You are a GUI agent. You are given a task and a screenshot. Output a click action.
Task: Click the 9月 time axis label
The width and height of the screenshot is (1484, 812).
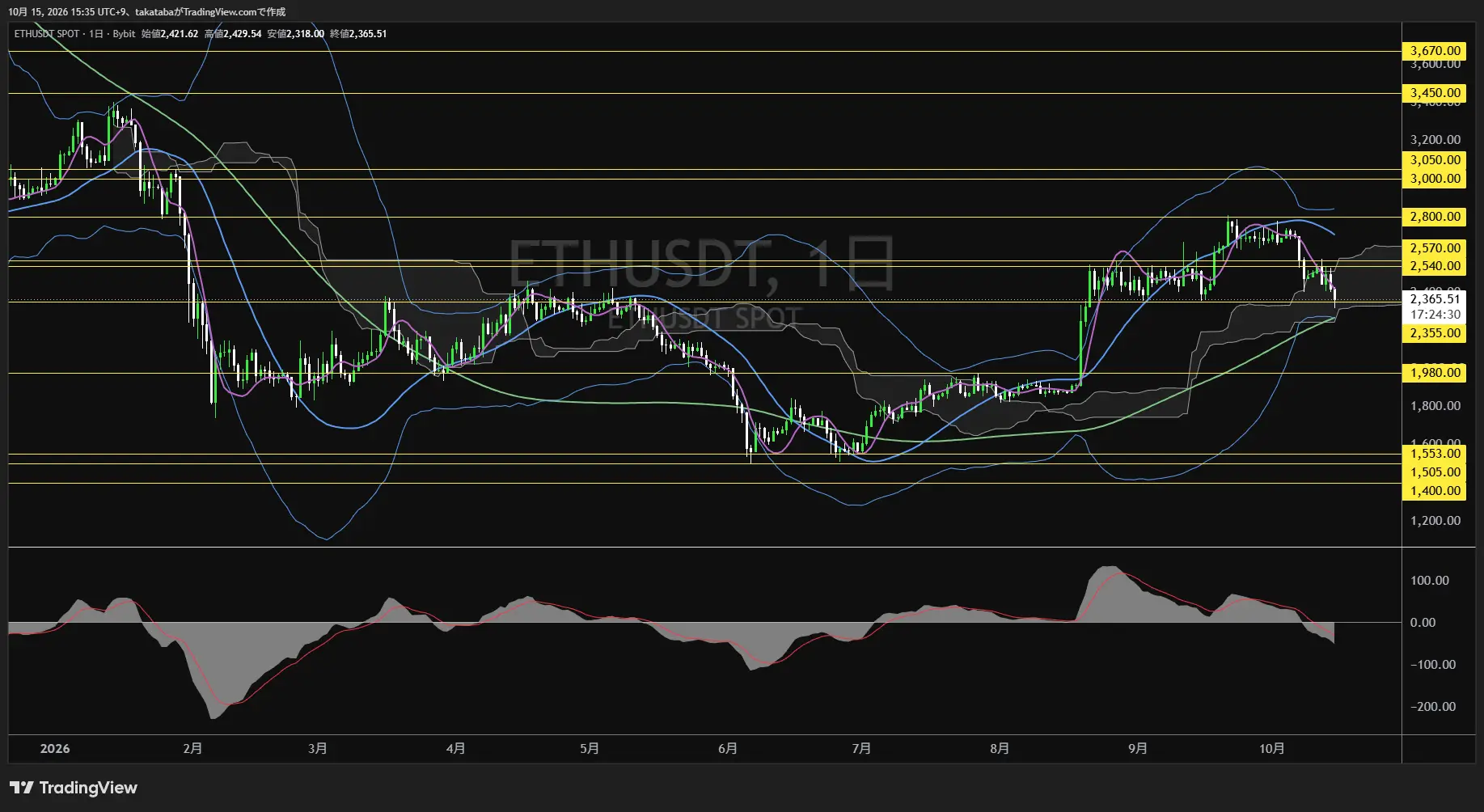click(x=1138, y=749)
